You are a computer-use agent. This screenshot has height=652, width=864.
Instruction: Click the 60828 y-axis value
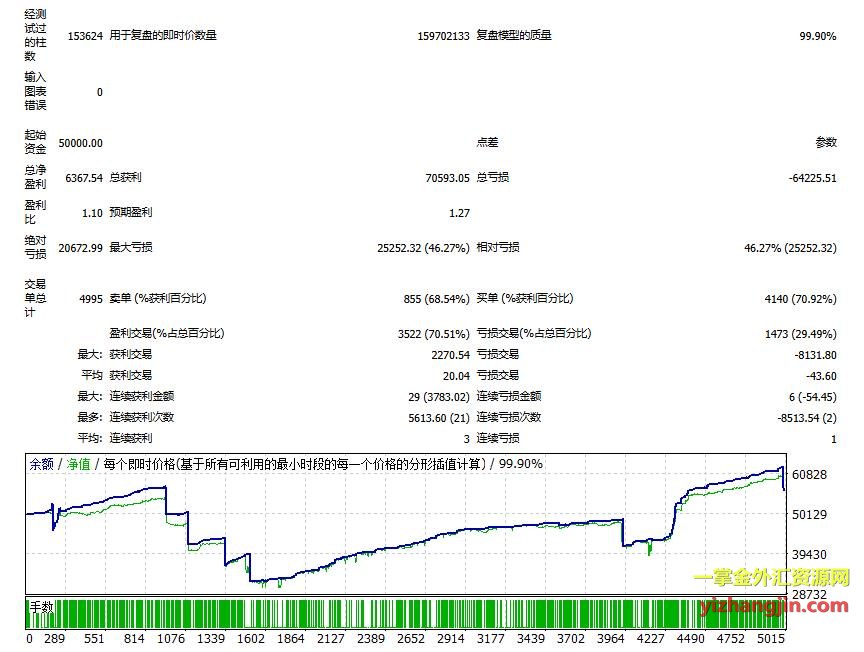808,474
